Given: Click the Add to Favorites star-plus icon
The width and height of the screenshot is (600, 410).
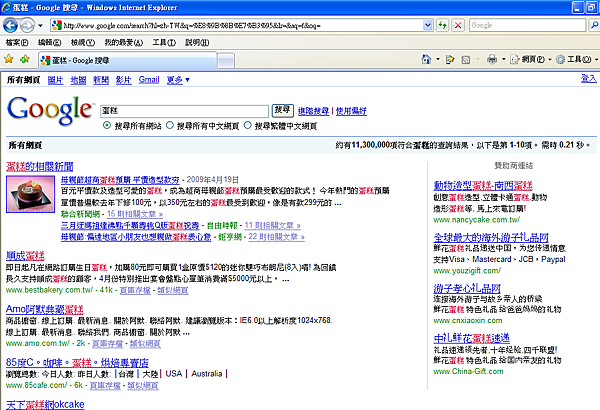Looking at the screenshot, I should [x=25, y=59].
